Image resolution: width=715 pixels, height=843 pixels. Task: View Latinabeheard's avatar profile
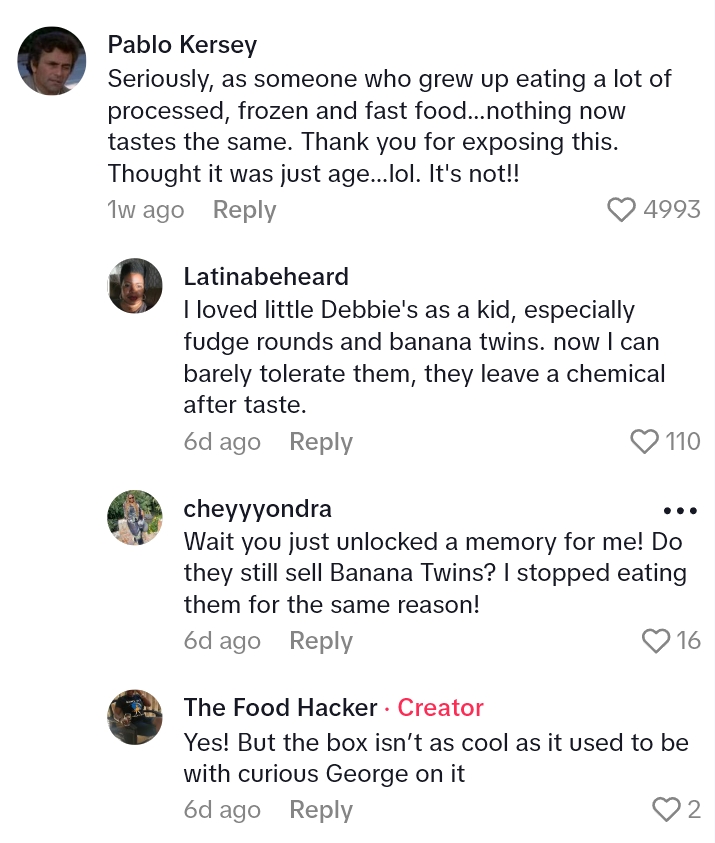click(x=135, y=286)
